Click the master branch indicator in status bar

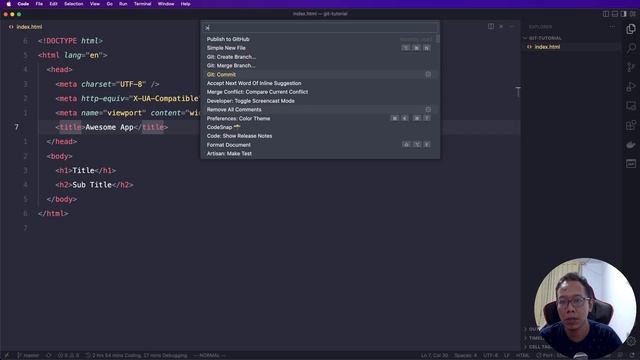(29, 356)
